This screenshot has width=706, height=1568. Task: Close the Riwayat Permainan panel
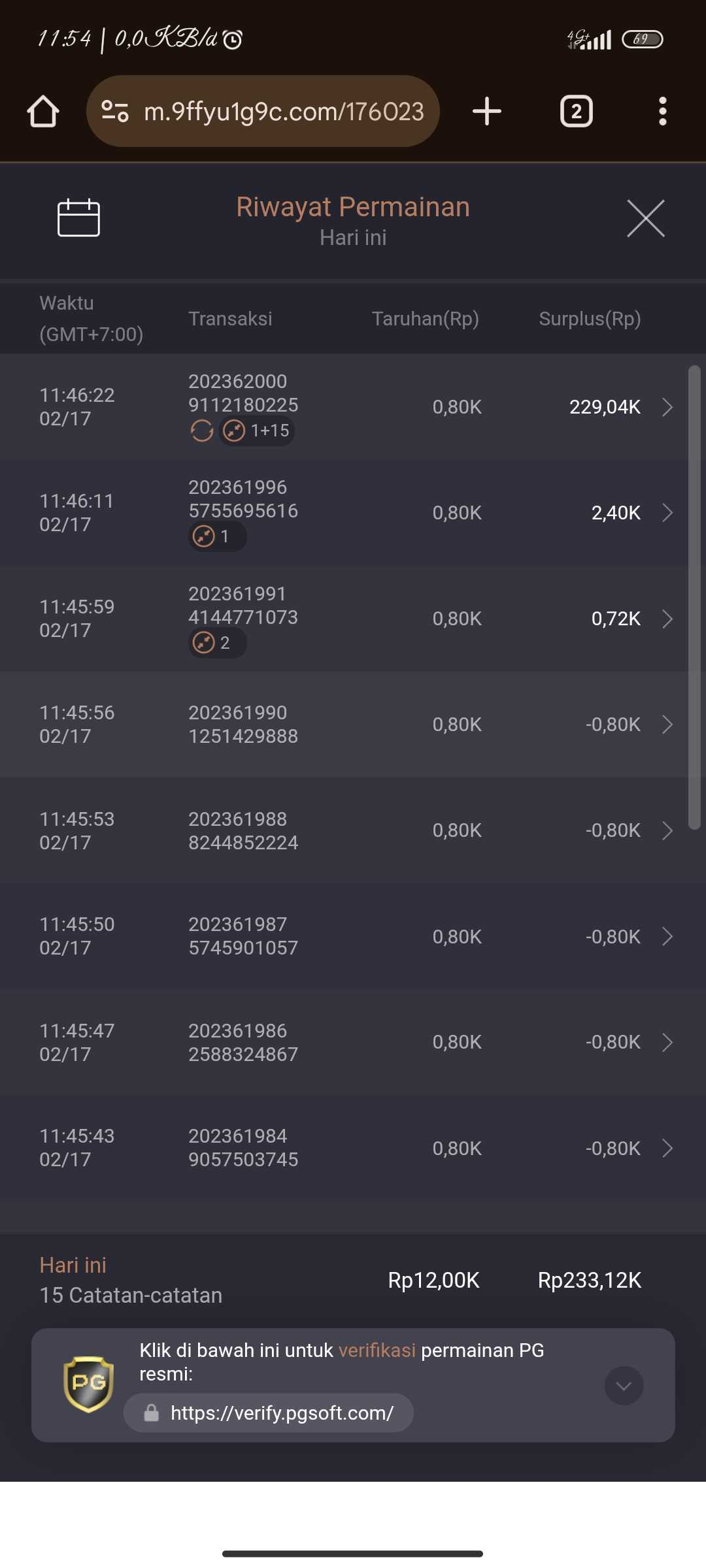(645, 218)
